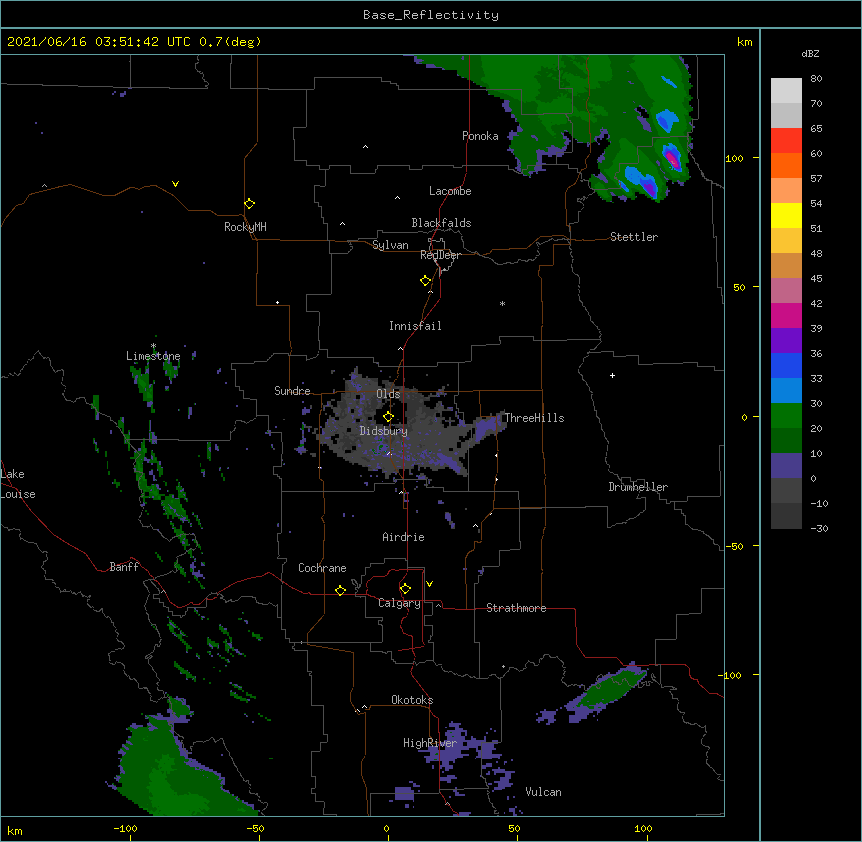This screenshot has height=842, width=862.
Task: Click the Banff town label
Action: pos(124,567)
